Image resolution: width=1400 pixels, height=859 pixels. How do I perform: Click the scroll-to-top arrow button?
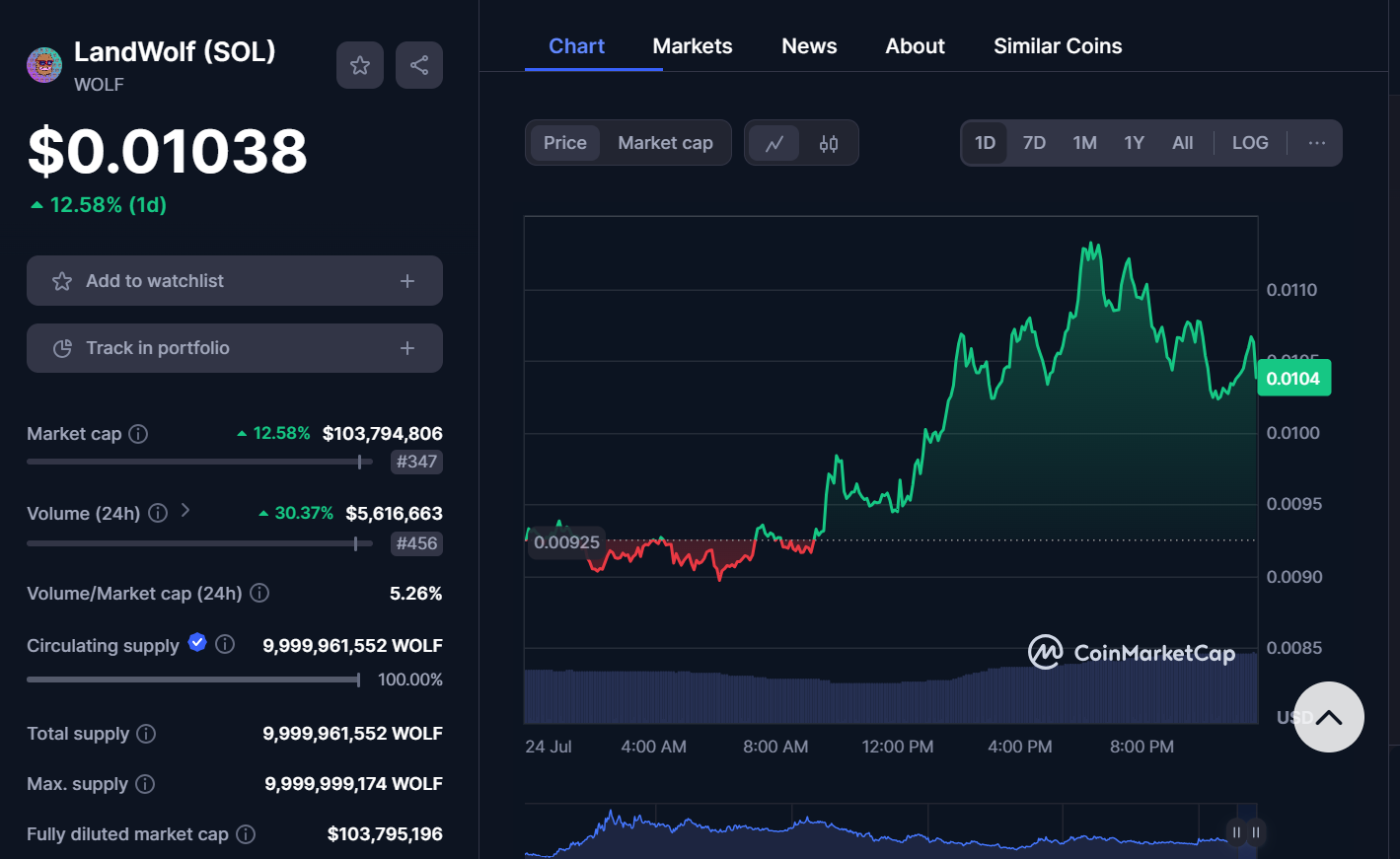pos(1329,717)
